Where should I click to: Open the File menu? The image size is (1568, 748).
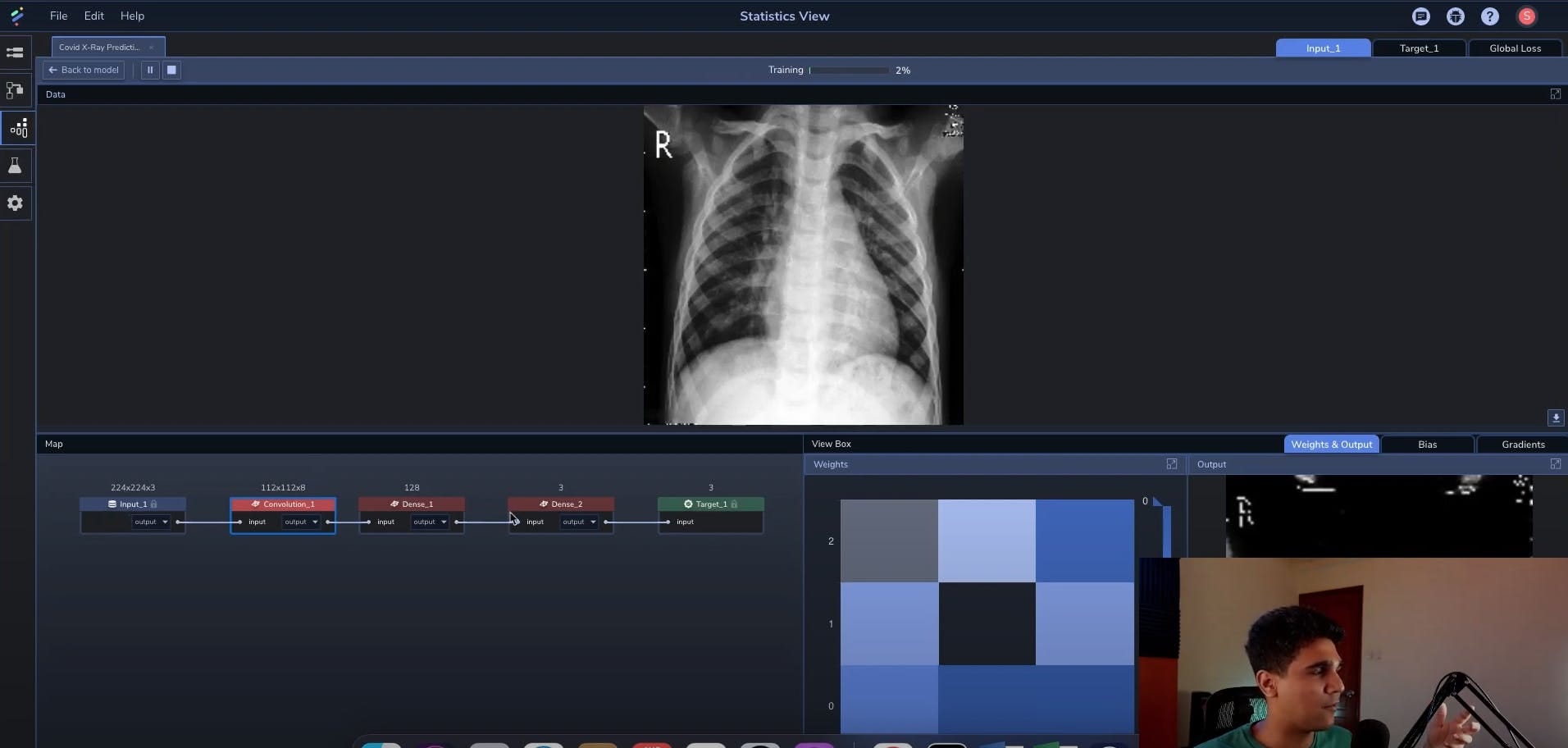tap(58, 16)
